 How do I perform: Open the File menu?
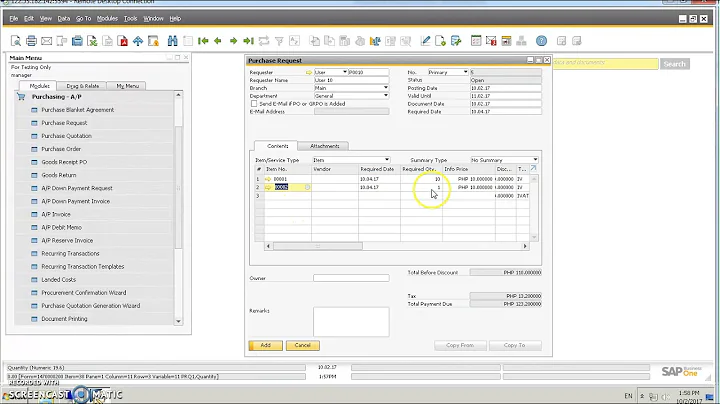point(14,19)
